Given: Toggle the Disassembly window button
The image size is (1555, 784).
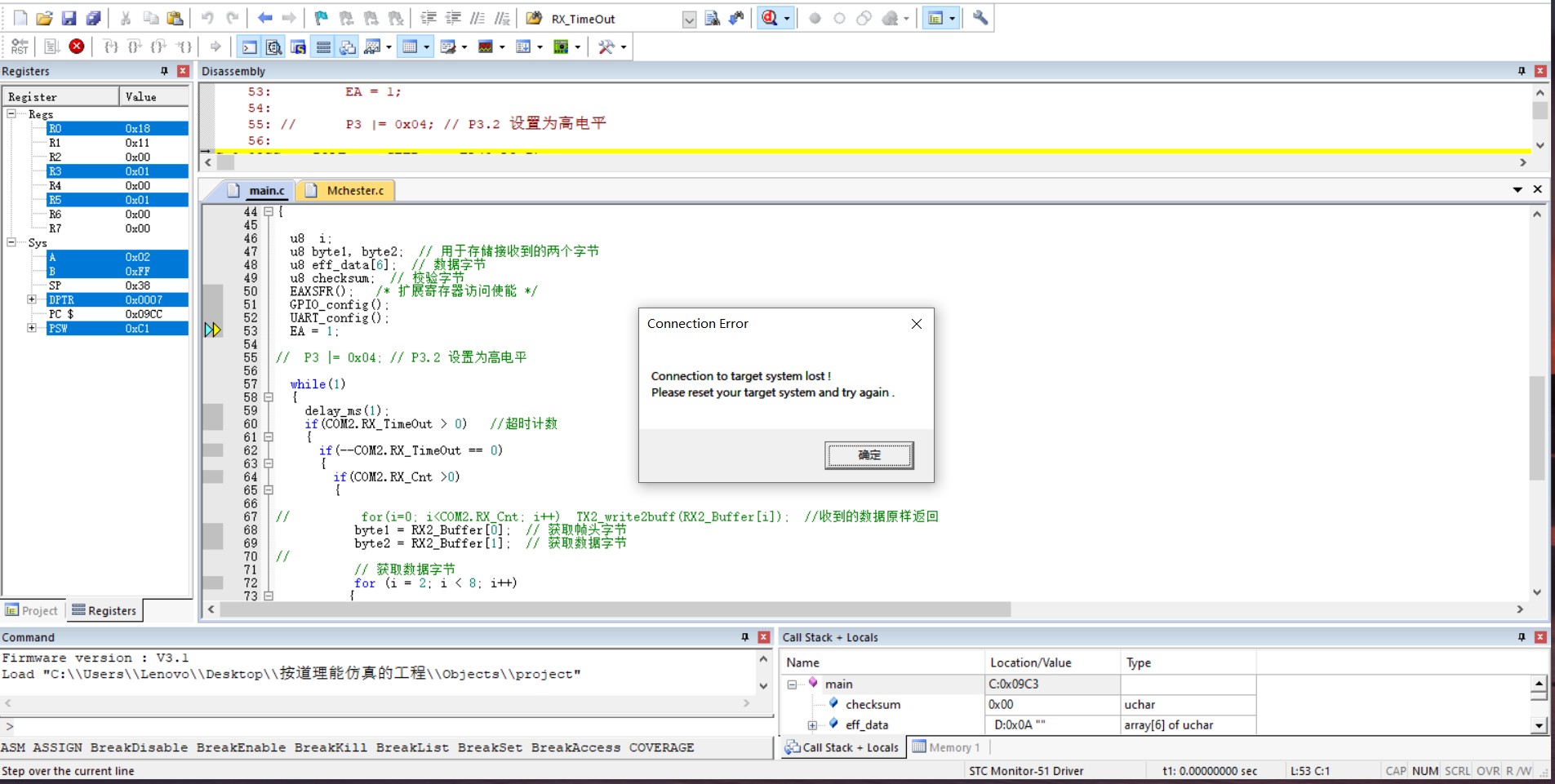Looking at the screenshot, I should [x=273, y=47].
